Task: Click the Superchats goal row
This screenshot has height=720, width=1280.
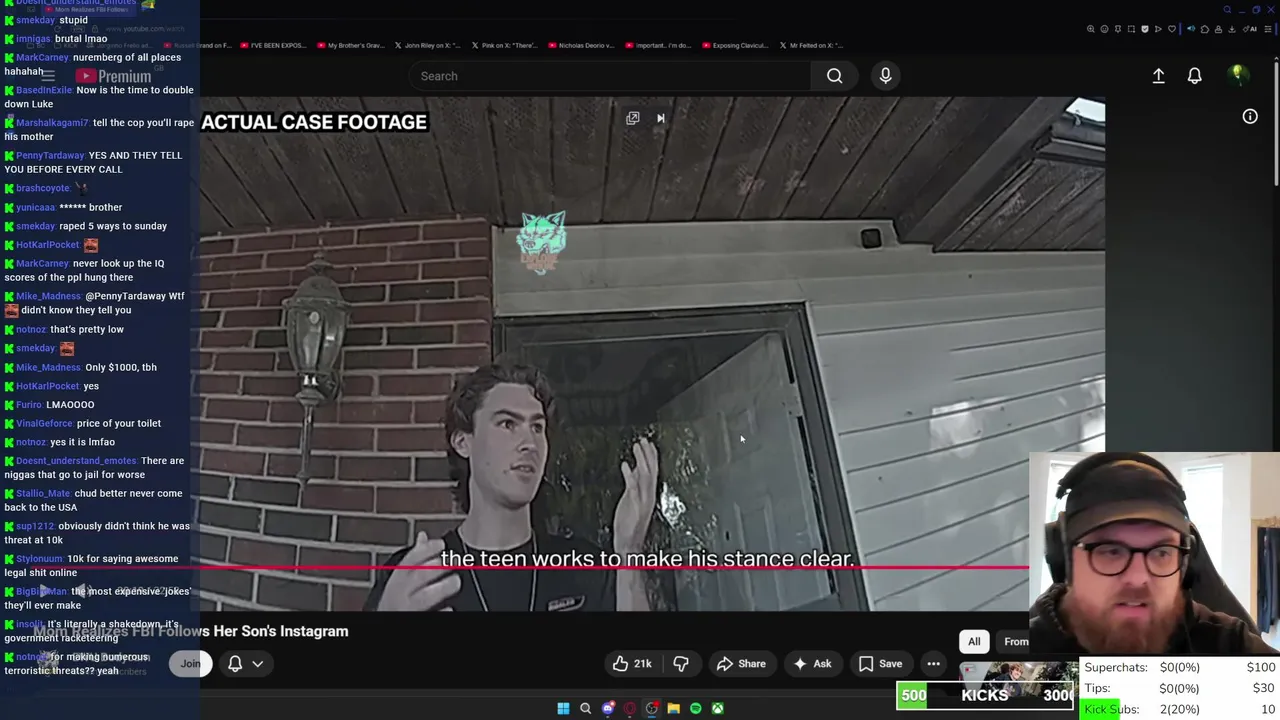Action: click(1179, 667)
